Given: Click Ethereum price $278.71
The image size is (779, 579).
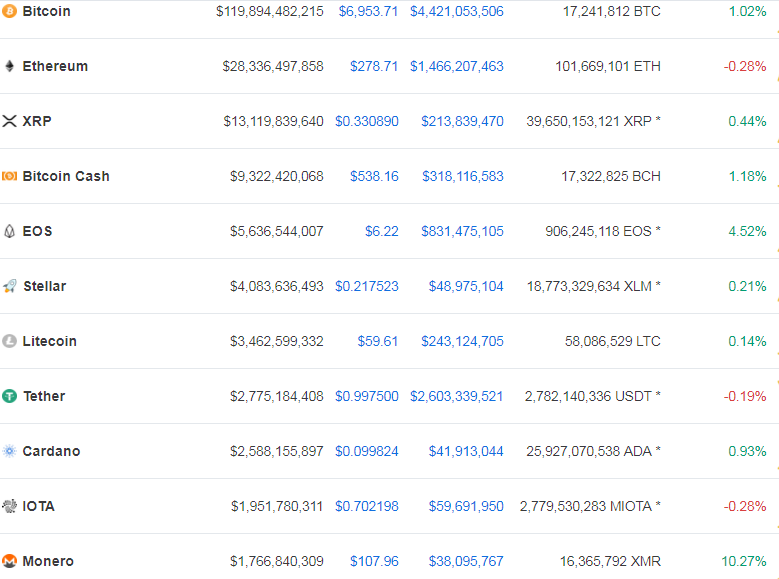Looking at the screenshot, I should pyautogui.click(x=374, y=66).
